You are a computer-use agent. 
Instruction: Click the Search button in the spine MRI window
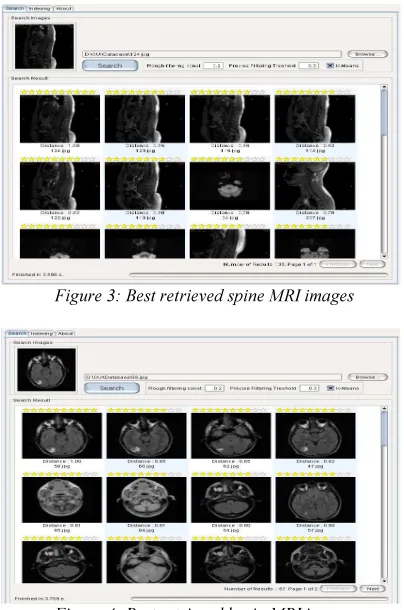click(110, 65)
